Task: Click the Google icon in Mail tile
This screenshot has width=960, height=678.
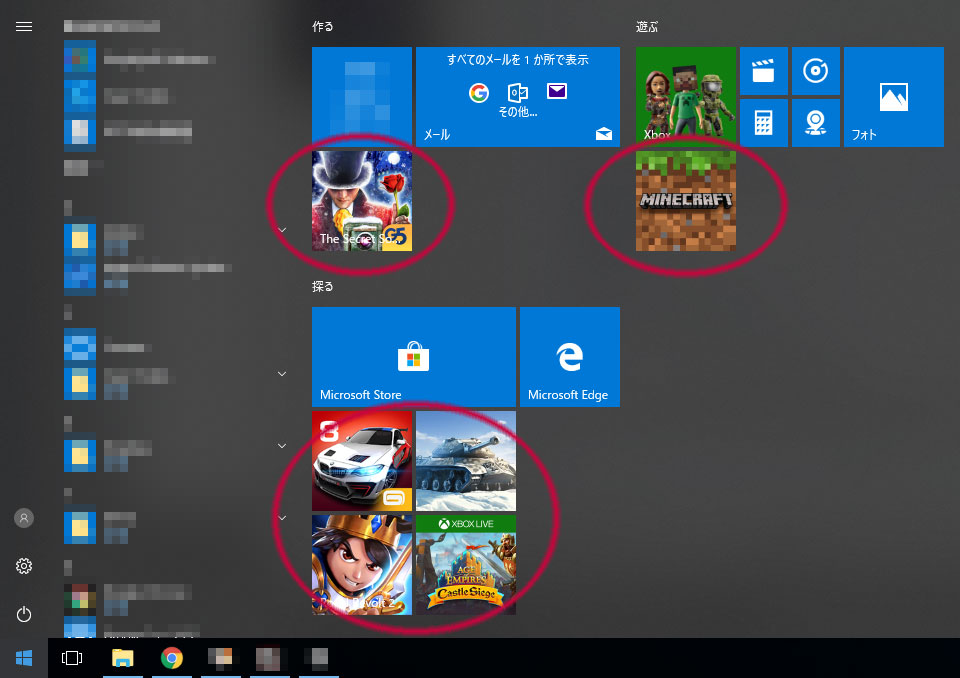Action: (479, 92)
